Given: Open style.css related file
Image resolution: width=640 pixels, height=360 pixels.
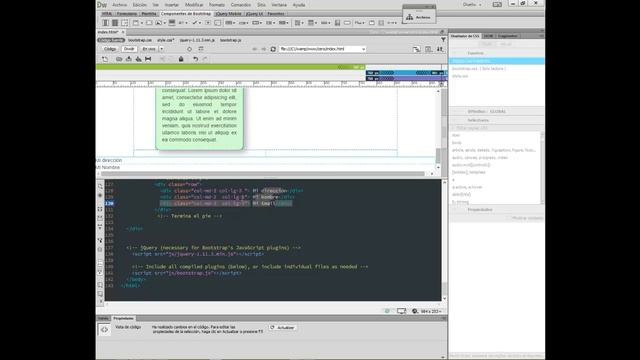Looking at the screenshot, I should click(166, 40).
